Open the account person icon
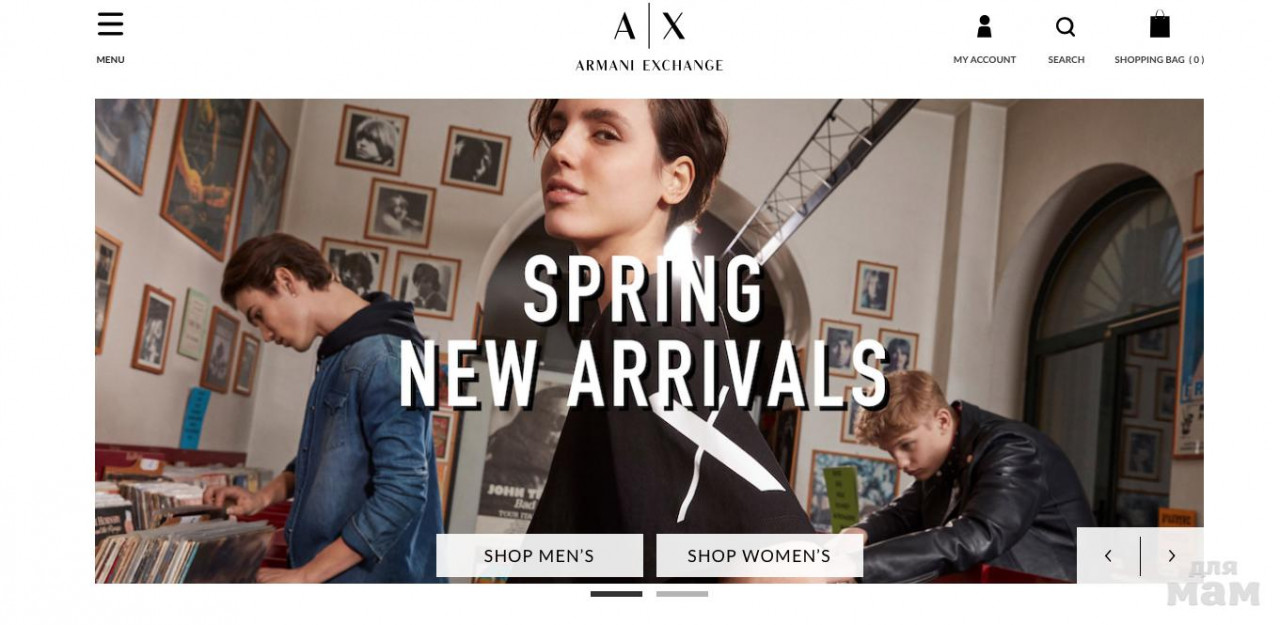 tap(984, 26)
